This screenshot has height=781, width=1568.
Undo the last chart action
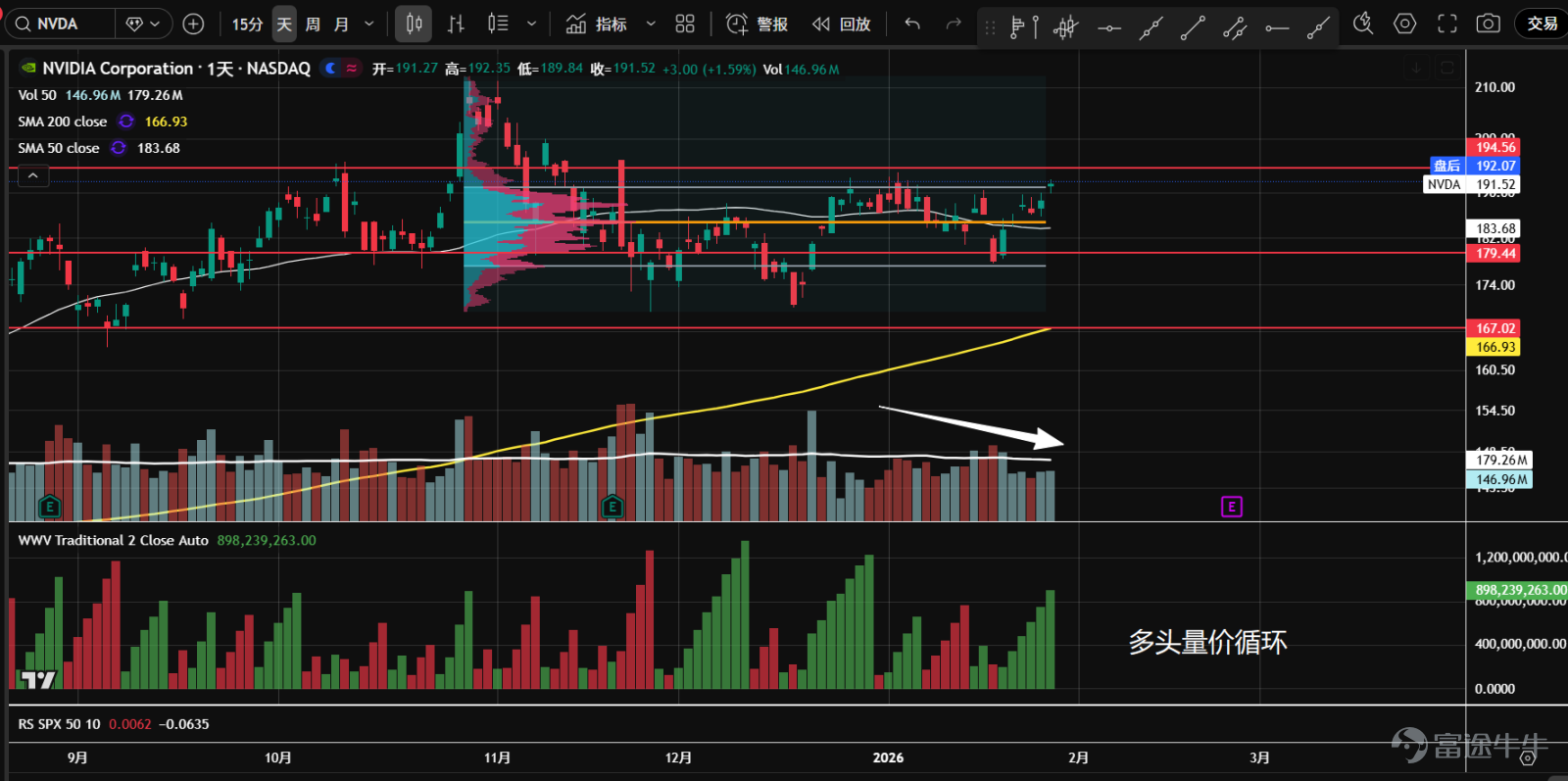point(912,24)
